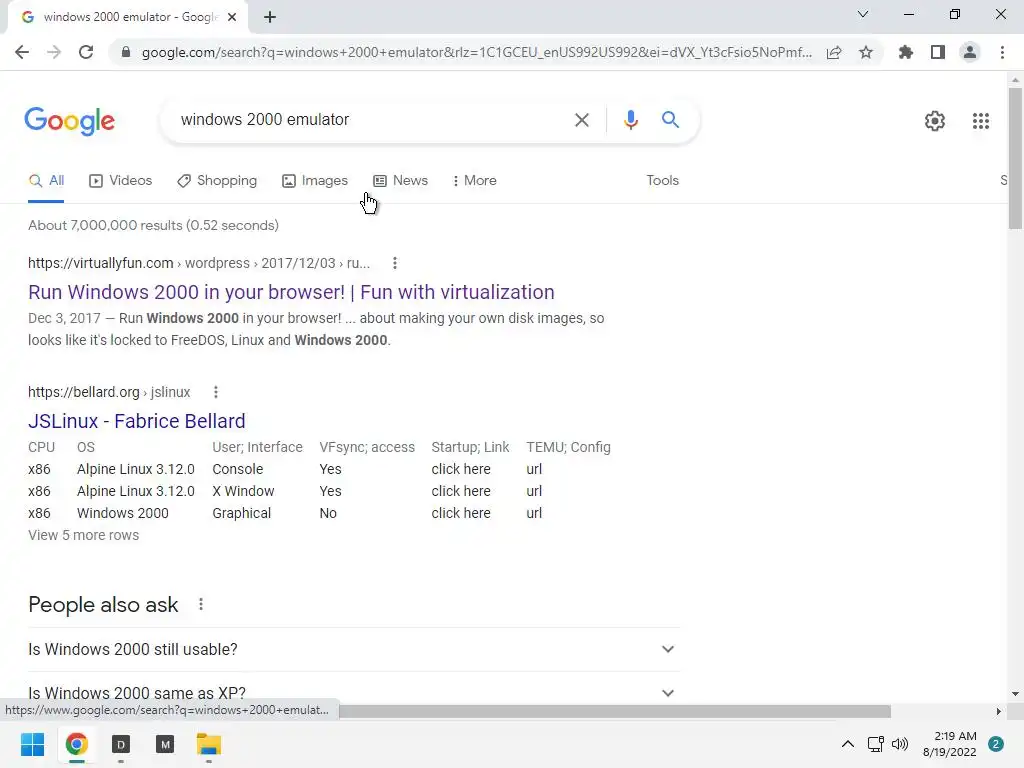Open url config for Windows 2000 row
This screenshot has width=1024, height=768.
(x=534, y=513)
